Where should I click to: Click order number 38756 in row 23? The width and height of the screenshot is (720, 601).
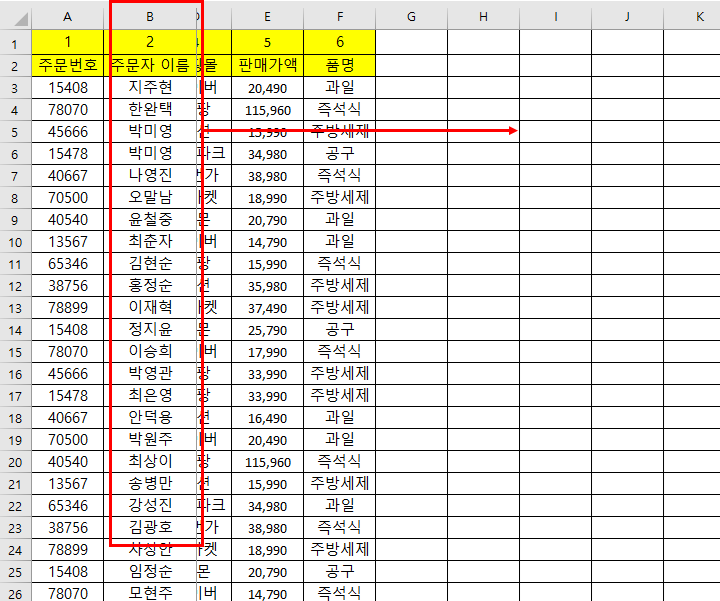pyautogui.click(x=68, y=528)
